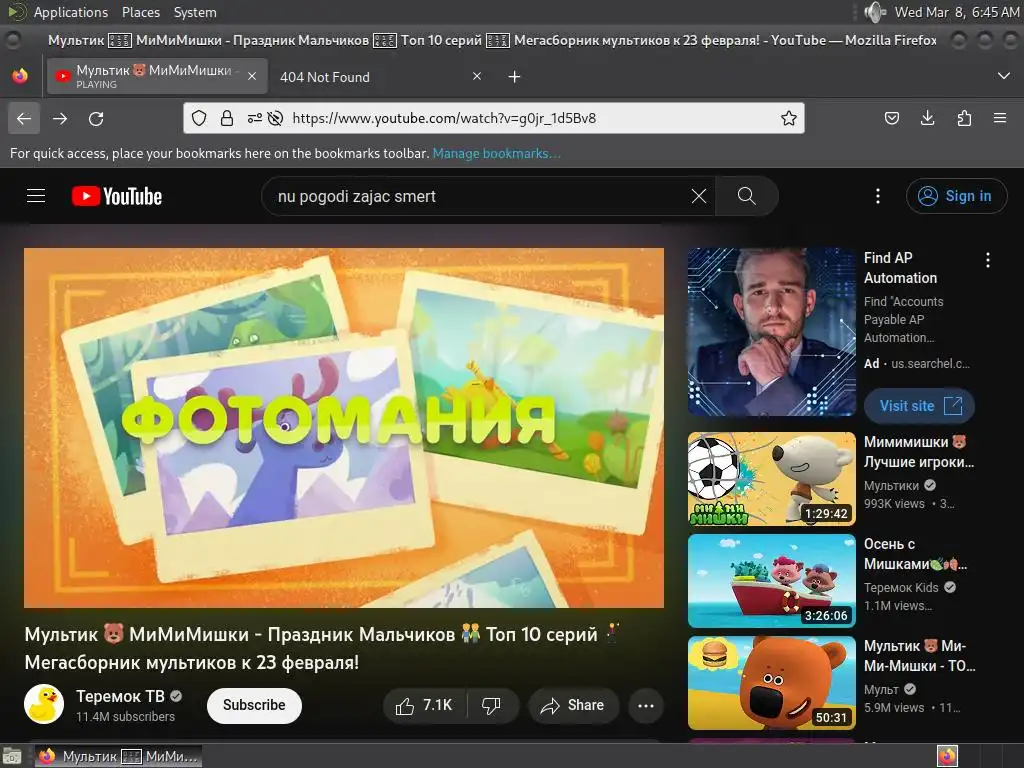
Task: Close the YouTube Мультик tab
Action: (252, 76)
